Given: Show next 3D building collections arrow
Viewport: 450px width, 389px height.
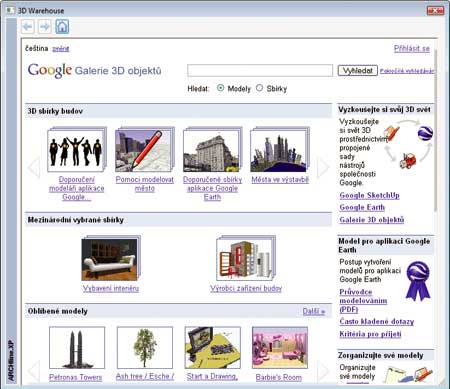Looking at the screenshot, I should [323, 167].
